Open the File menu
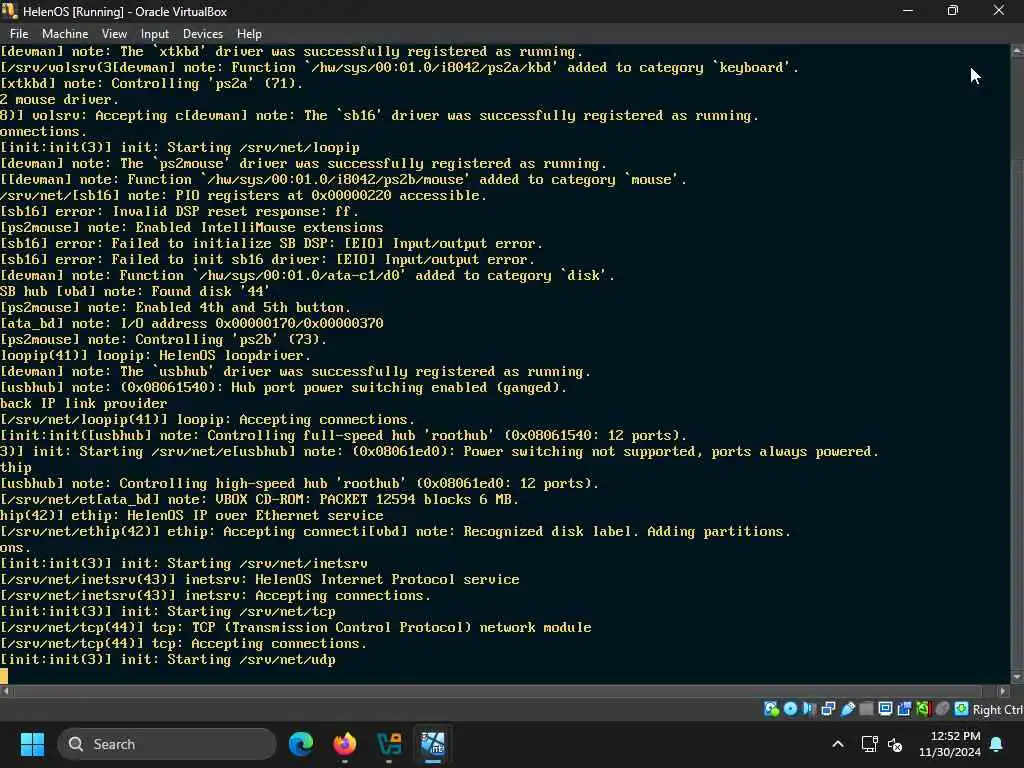Screen dimensions: 1024x768 click(19, 34)
